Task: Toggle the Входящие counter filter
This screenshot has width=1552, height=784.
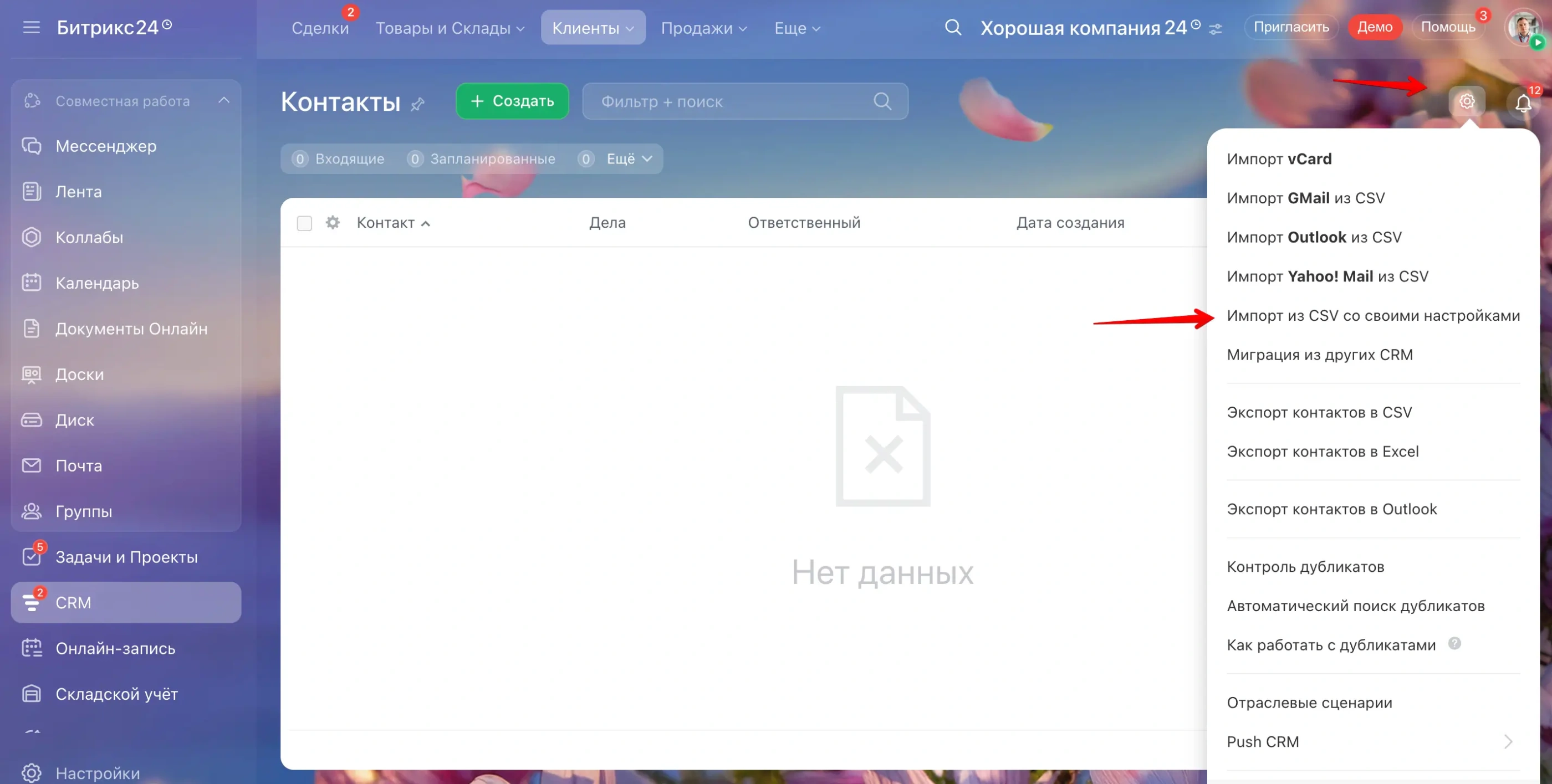Action: 338,159
